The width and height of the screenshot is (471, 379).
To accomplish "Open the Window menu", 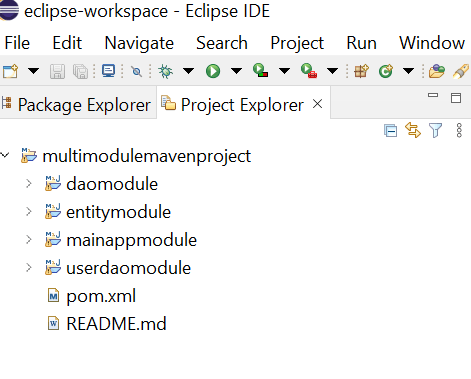I will pyautogui.click(x=432, y=43).
